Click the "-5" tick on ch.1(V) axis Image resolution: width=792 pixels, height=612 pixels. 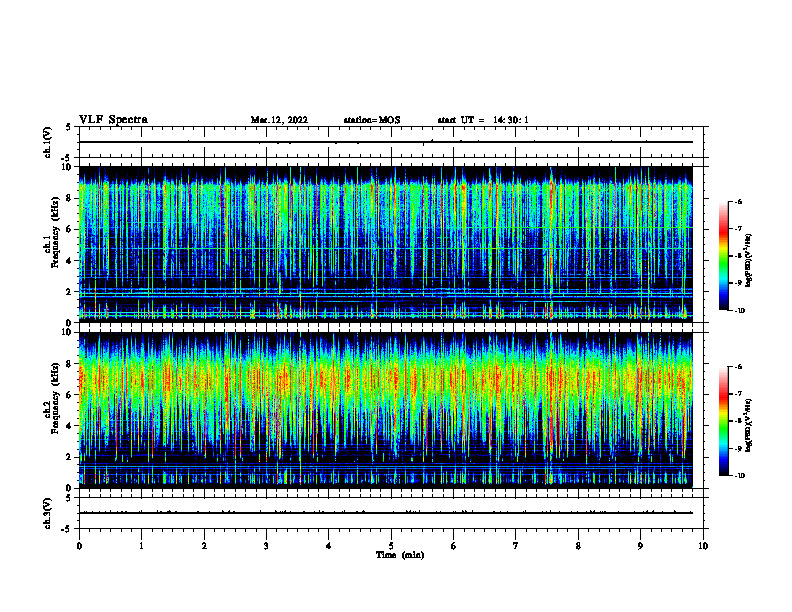pos(67,158)
